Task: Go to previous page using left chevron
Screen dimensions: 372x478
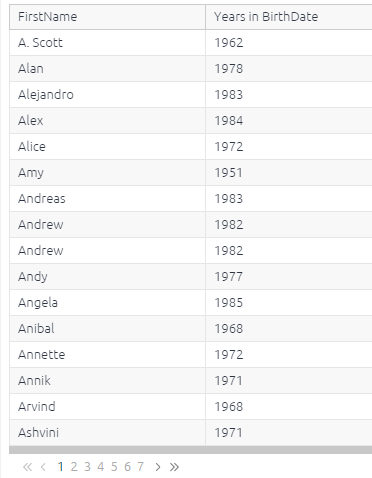Action: (x=43, y=467)
